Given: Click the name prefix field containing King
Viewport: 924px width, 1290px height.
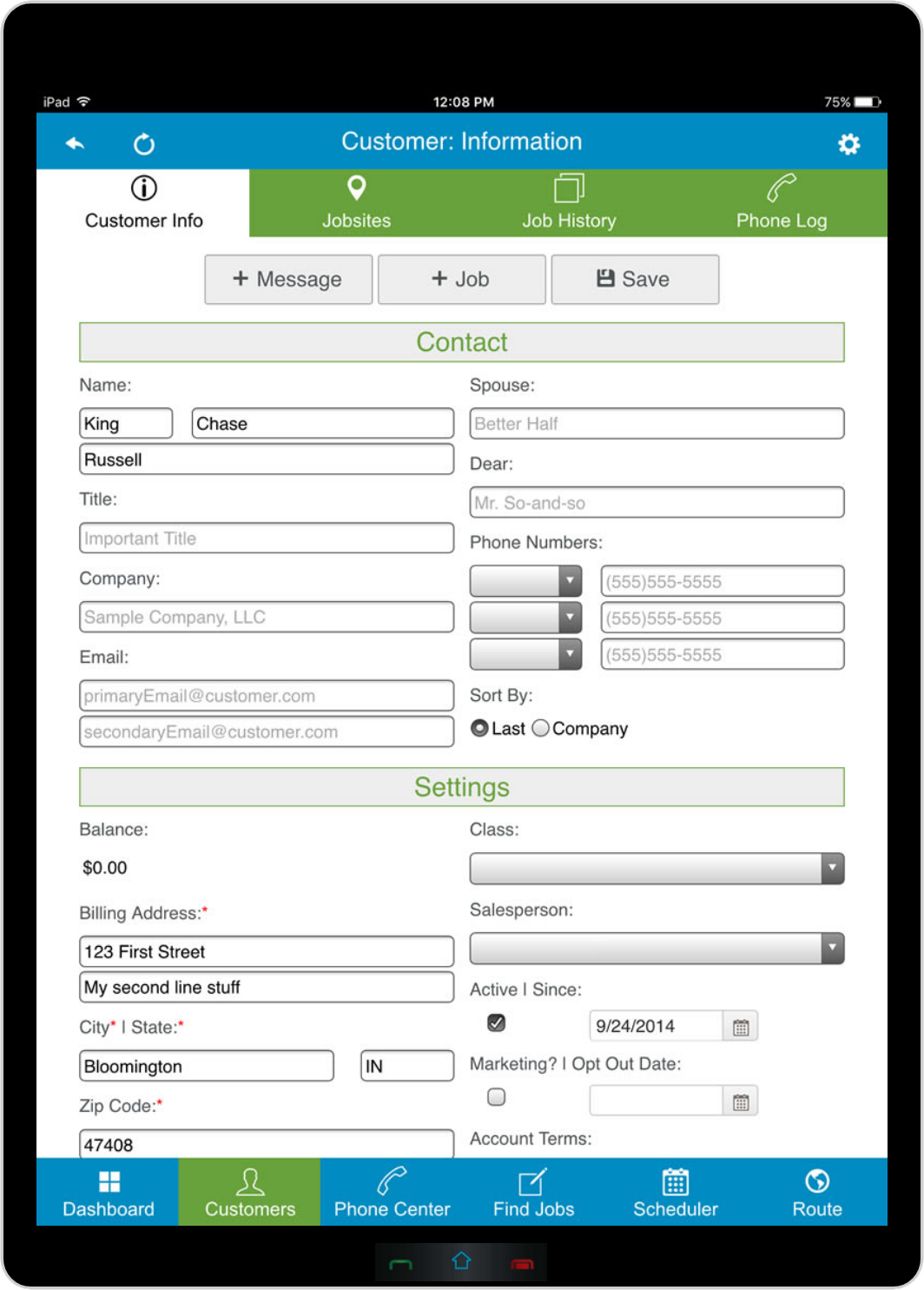Looking at the screenshot, I should coord(126,423).
